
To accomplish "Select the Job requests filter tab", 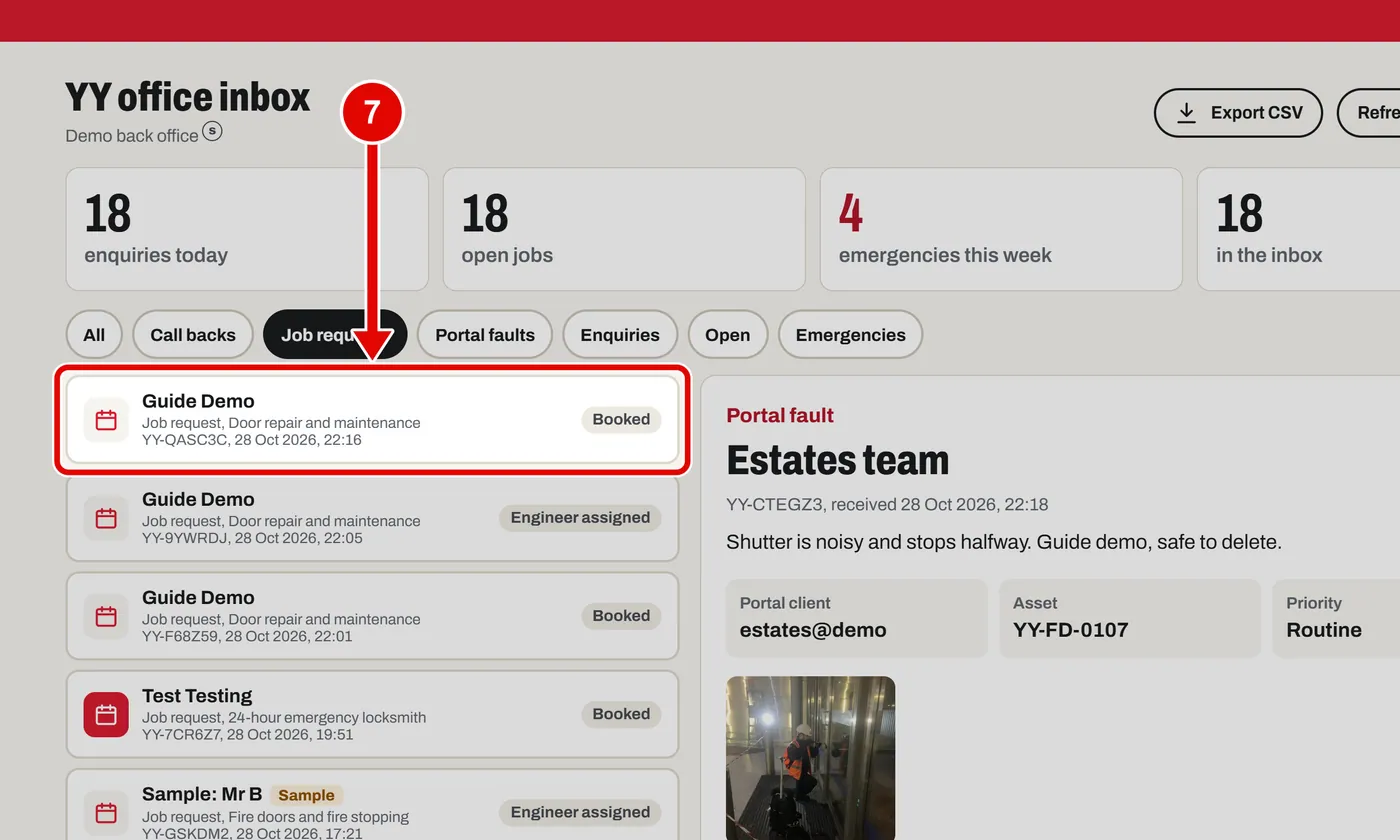I will (x=335, y=335).
